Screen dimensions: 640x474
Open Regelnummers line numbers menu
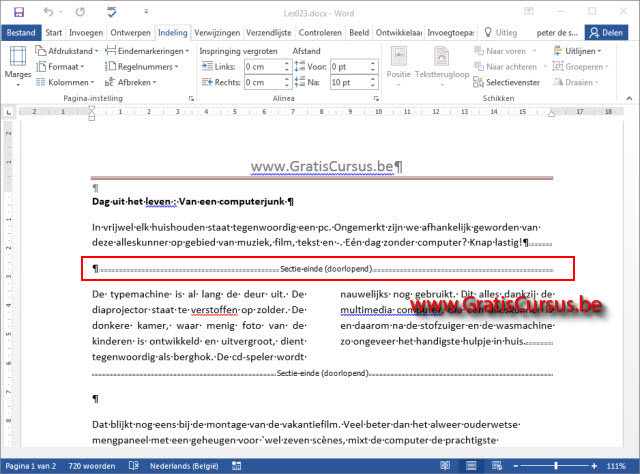point(141,67)
